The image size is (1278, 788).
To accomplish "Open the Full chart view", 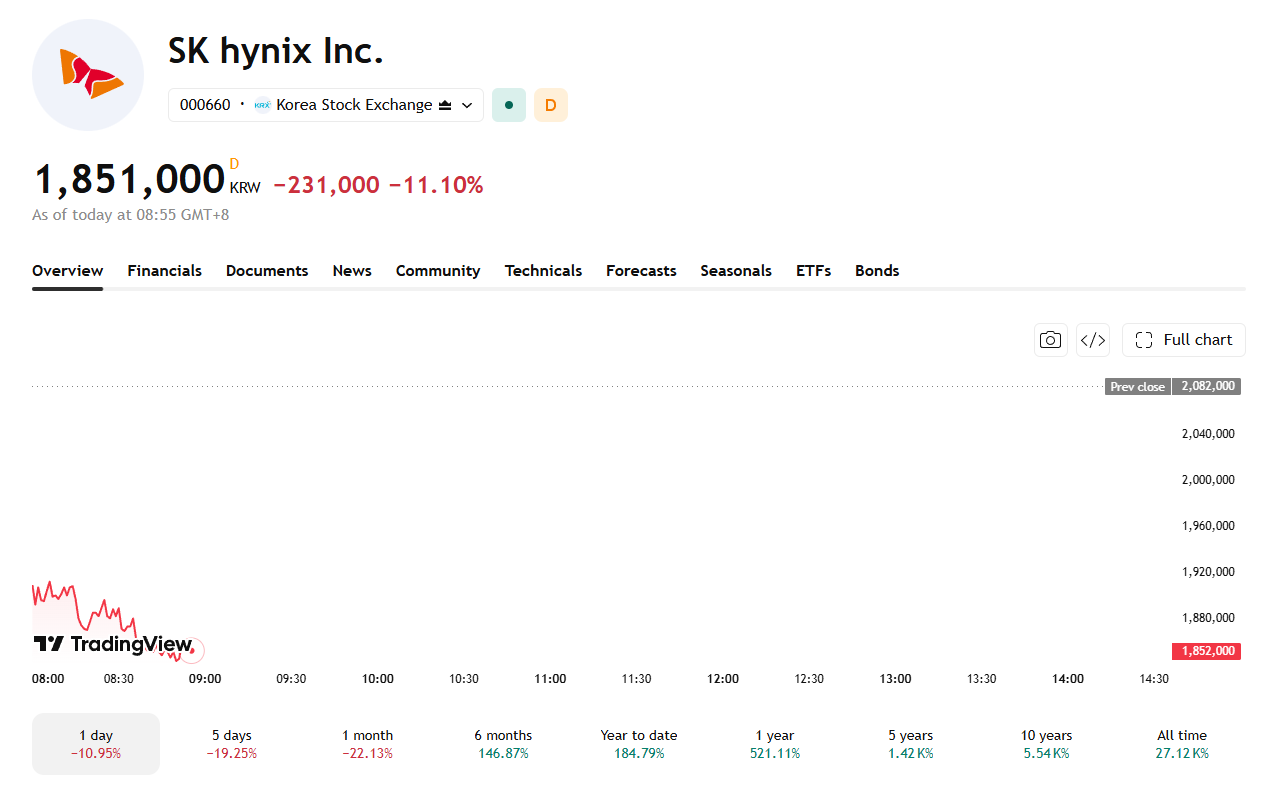I will 1184,340.
